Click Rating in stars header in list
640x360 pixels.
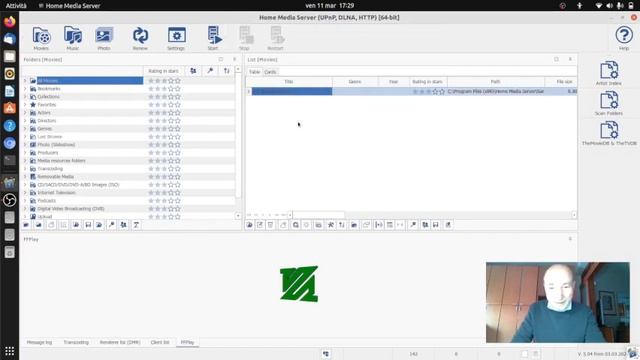tap(428, 82)
